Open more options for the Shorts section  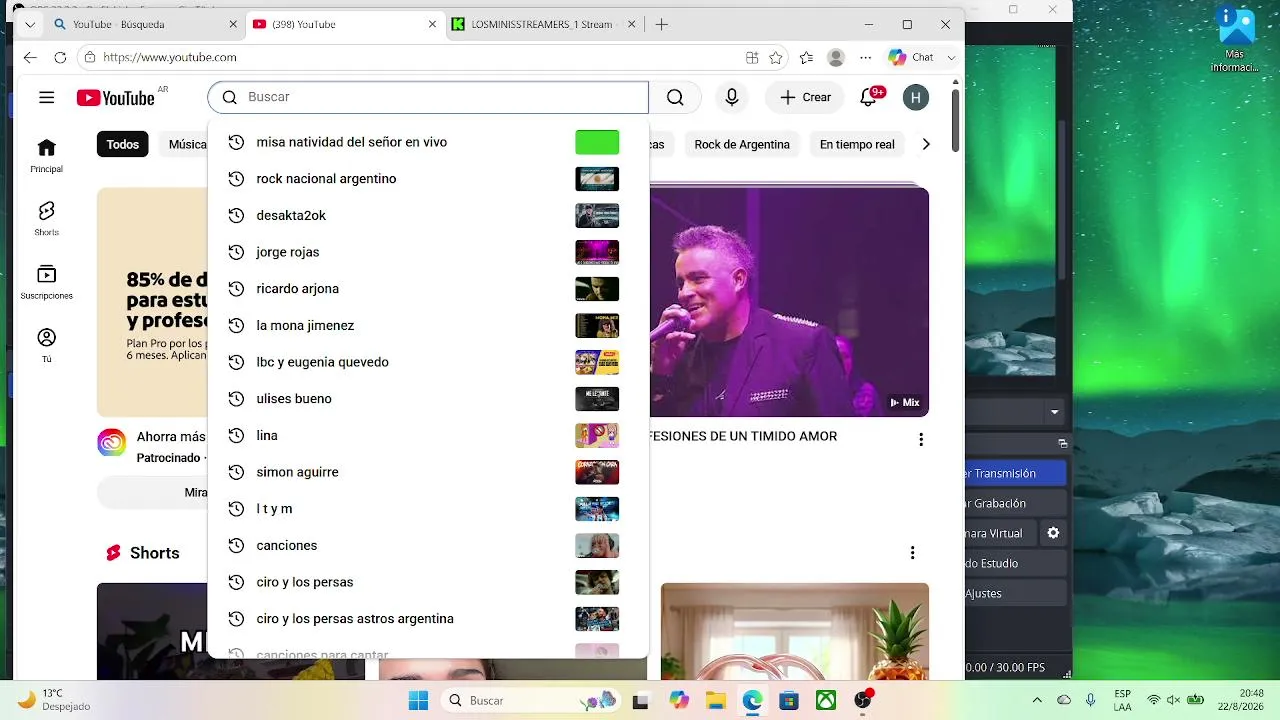pos(912,553)
